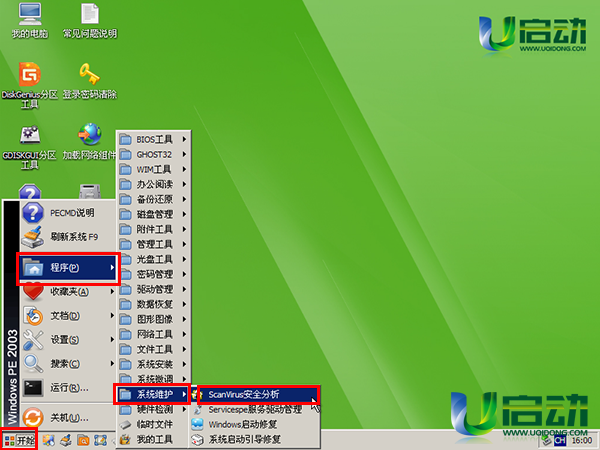600x450 pixels.
Task: Select the 数据恢复 menu folder
Action: pyautogui.click(x=153, y=304)
